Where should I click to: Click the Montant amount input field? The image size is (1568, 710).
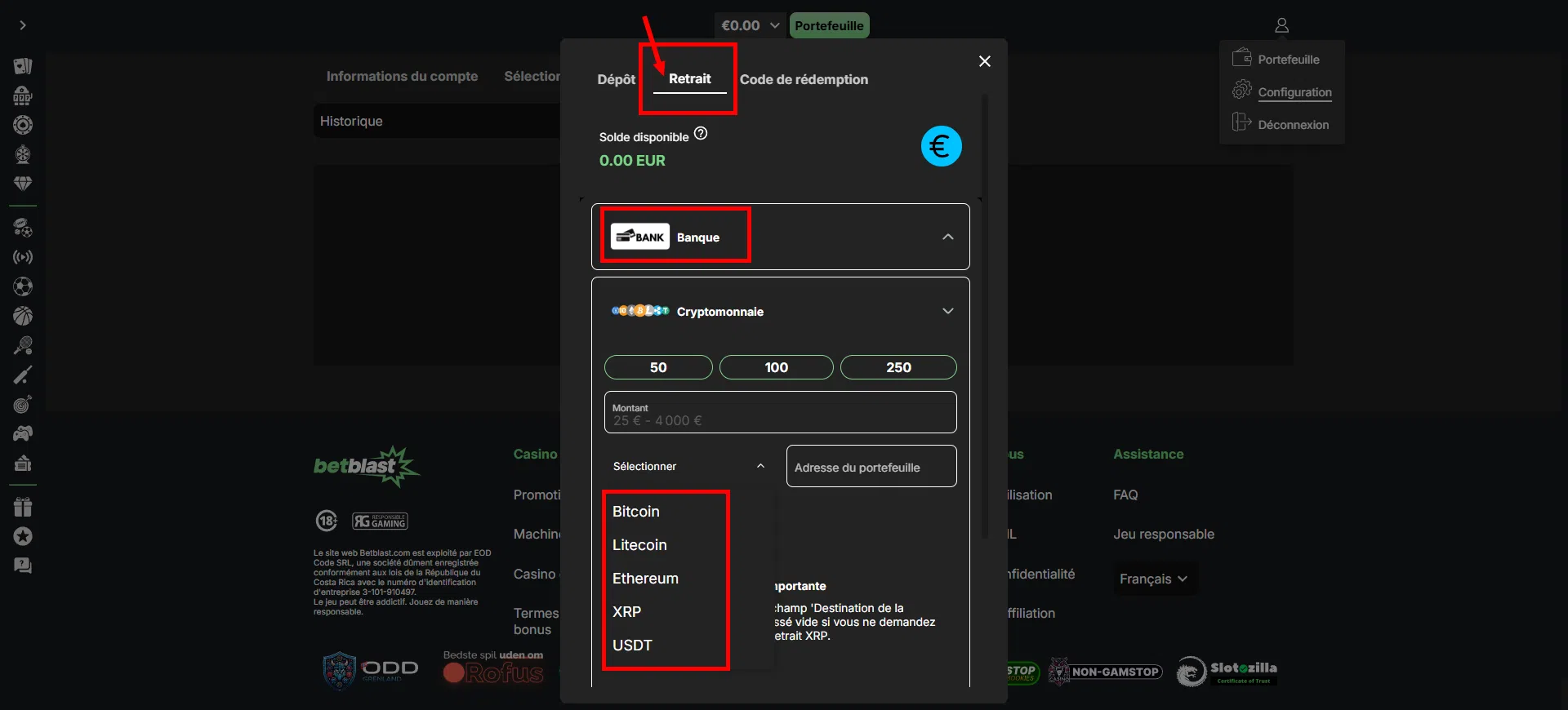coord(780,413)
